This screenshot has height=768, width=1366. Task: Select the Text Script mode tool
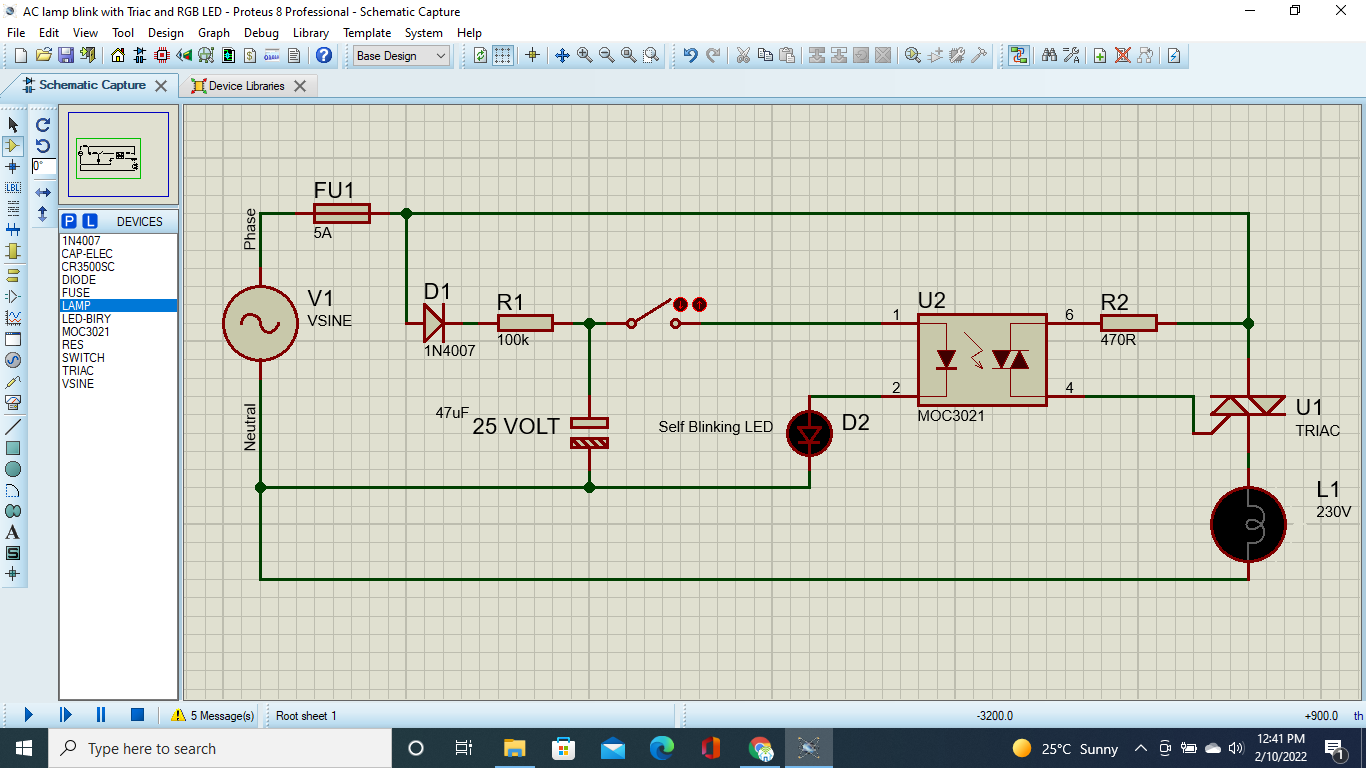(13, 209)
